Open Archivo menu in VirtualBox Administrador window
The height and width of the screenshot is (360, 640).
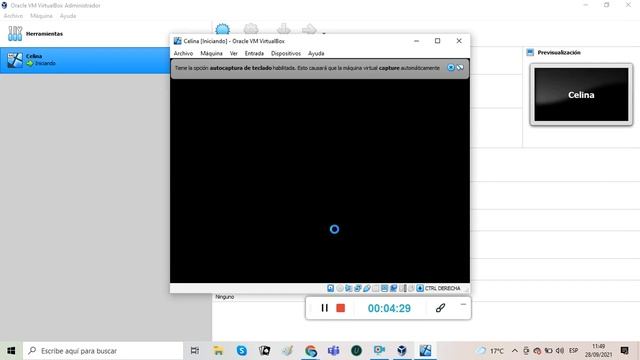pyautogui.click(x=13, y=16)
